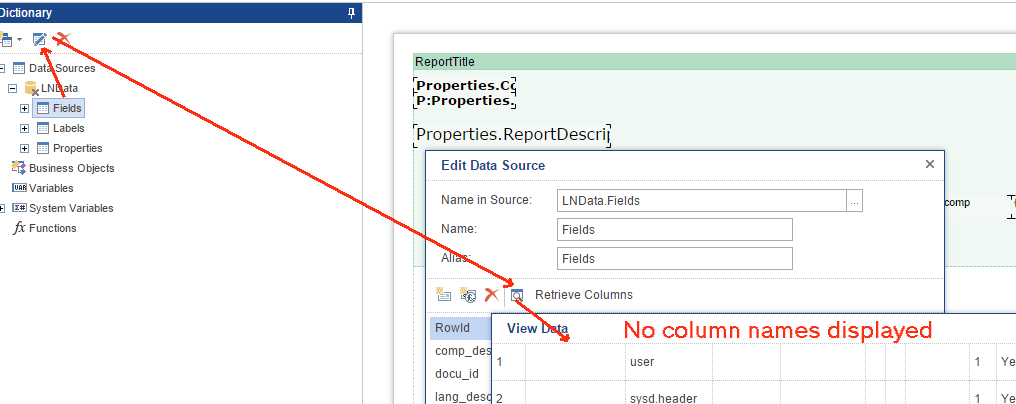Image resolution: width=1016 pixels, height=404 pixels.
Task: Click the View Data window title
Action: coord(537,328)
